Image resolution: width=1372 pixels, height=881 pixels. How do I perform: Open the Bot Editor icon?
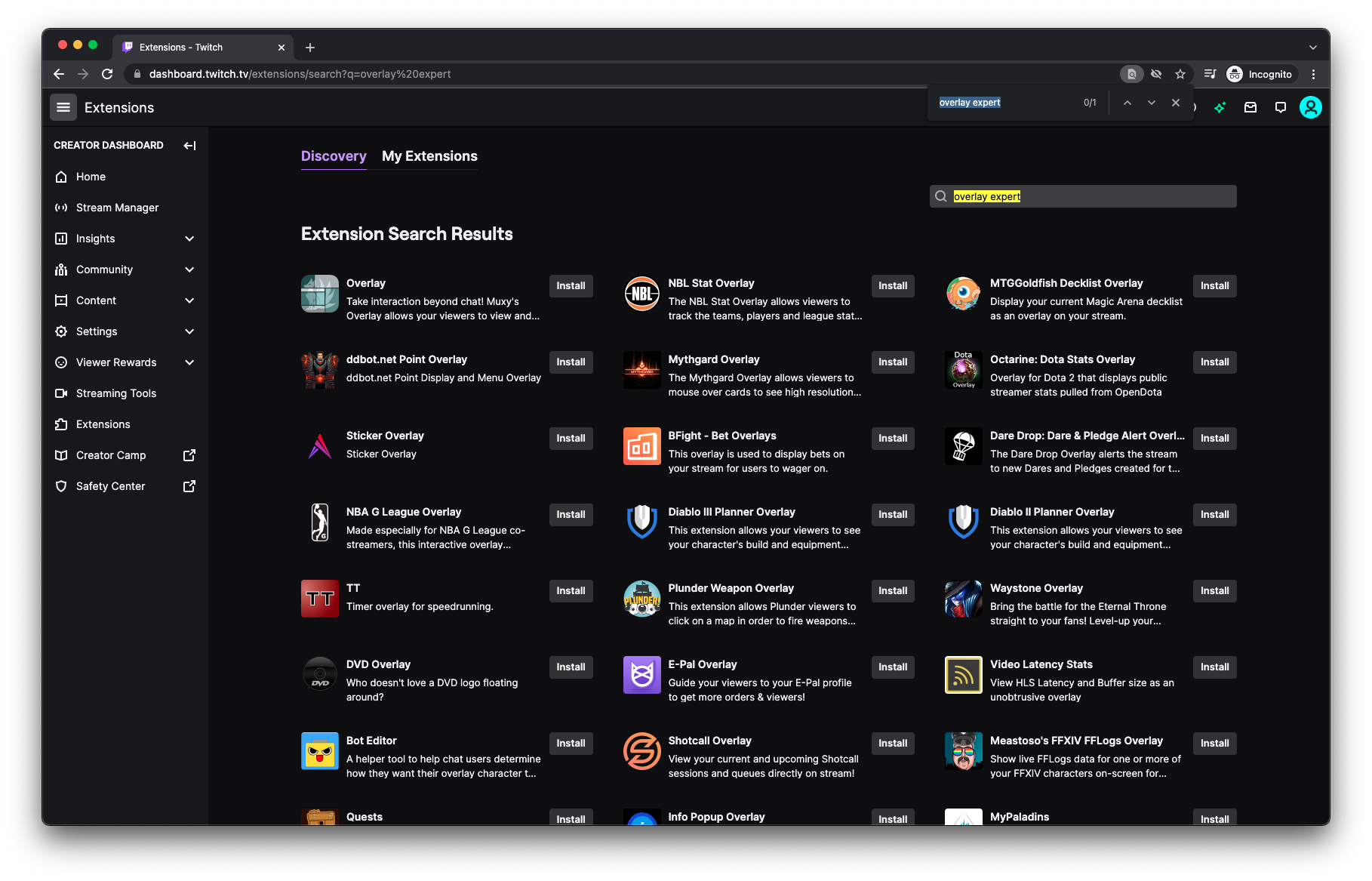[x=320, y=751]
